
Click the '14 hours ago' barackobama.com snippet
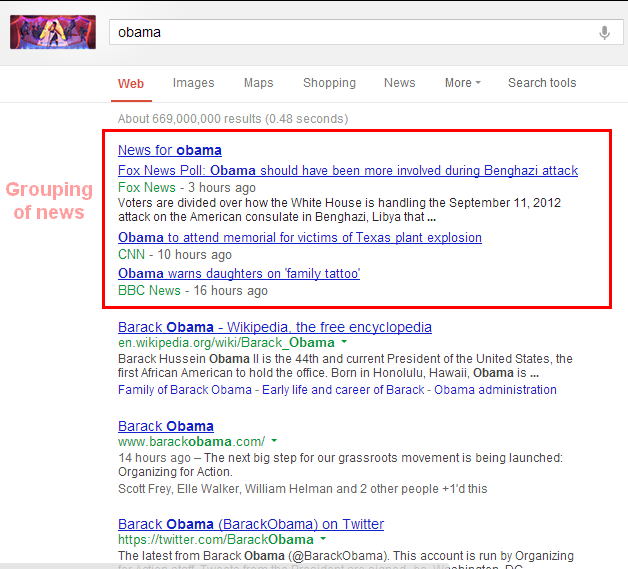[340, 464]
